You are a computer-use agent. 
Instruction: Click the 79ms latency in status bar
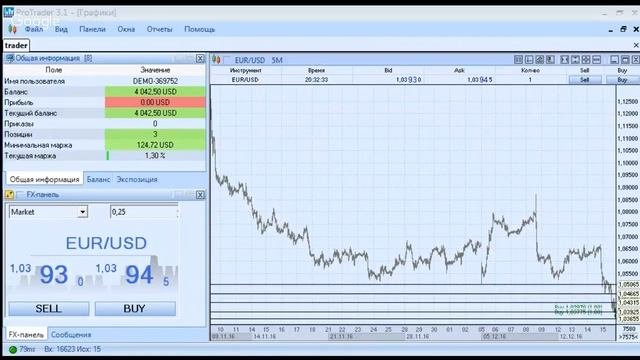[x=27, y=349]
